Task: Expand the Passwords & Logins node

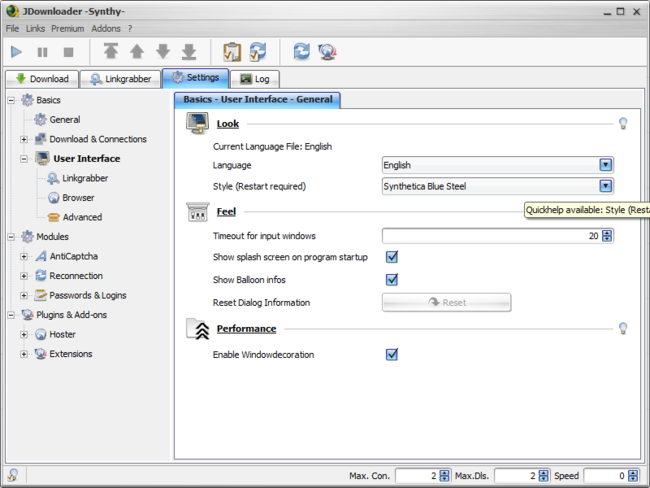Action: (x=24, y=295)
